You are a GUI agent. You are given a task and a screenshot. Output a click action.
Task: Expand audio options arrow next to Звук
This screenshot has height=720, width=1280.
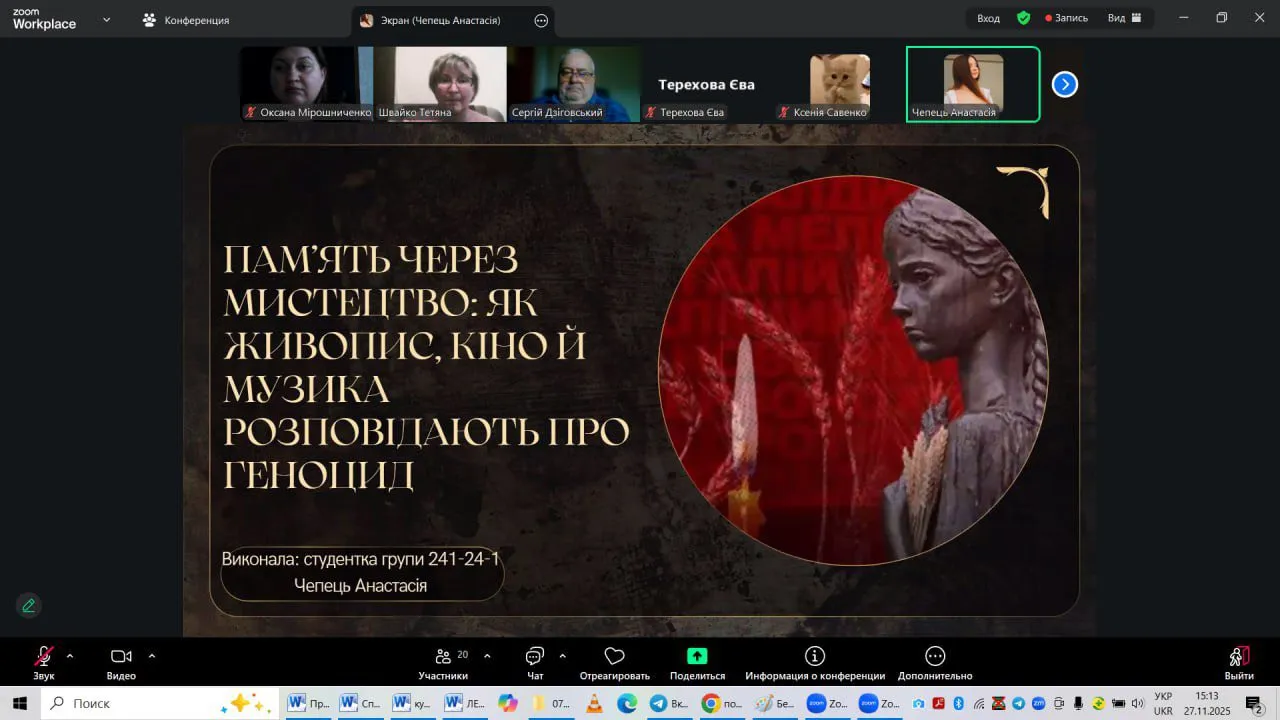coord(70,656)
